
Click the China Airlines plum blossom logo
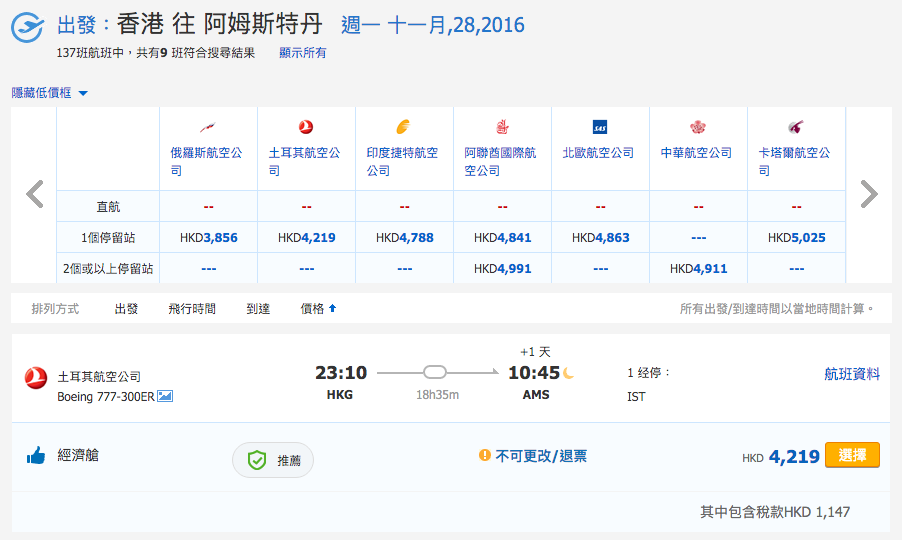point(698,127)
